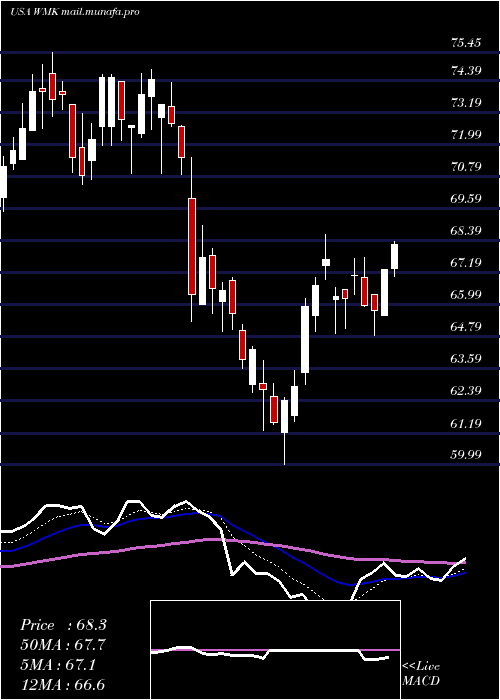Click the 70.79 price axis label
The width and height of the screenshot is (500, 700).
(x=466, y=167)
